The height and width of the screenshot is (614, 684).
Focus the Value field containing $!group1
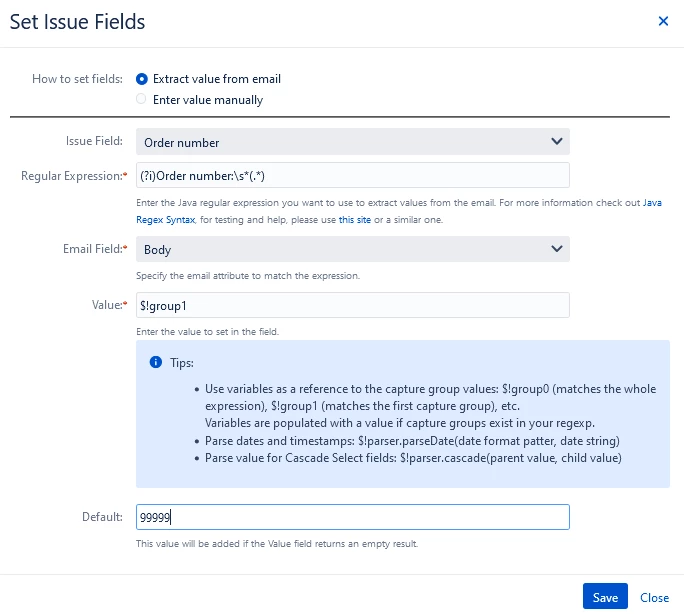(352, 305)
